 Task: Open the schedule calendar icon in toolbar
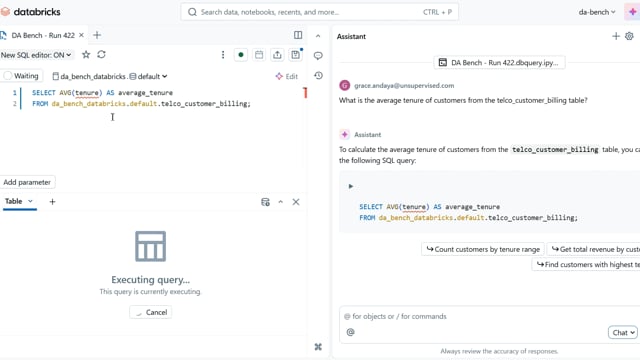(259, 55)
